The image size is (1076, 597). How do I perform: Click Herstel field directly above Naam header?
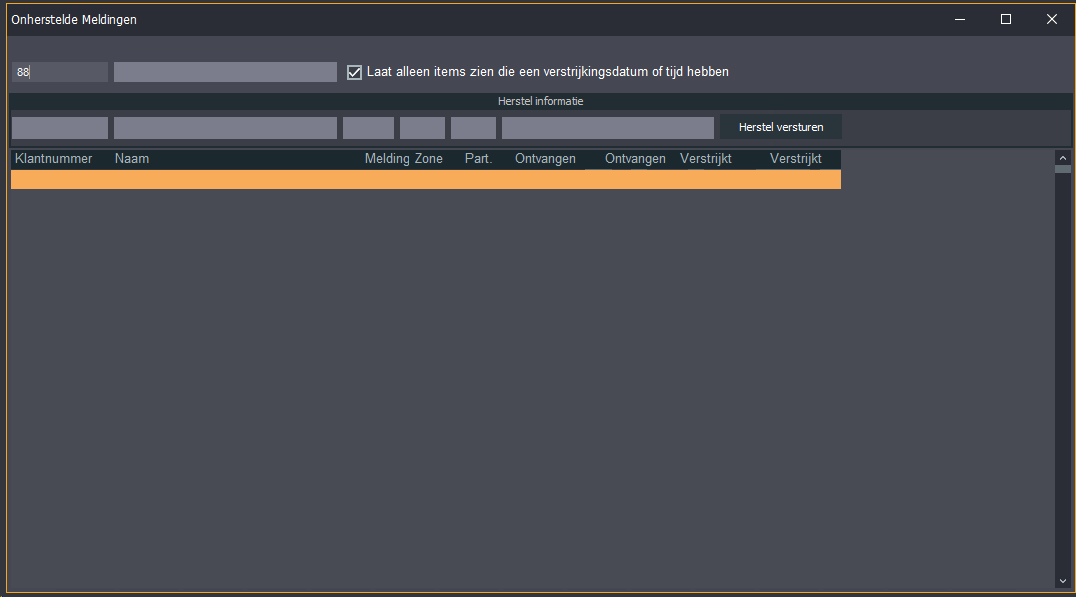[x=225, y=128]
